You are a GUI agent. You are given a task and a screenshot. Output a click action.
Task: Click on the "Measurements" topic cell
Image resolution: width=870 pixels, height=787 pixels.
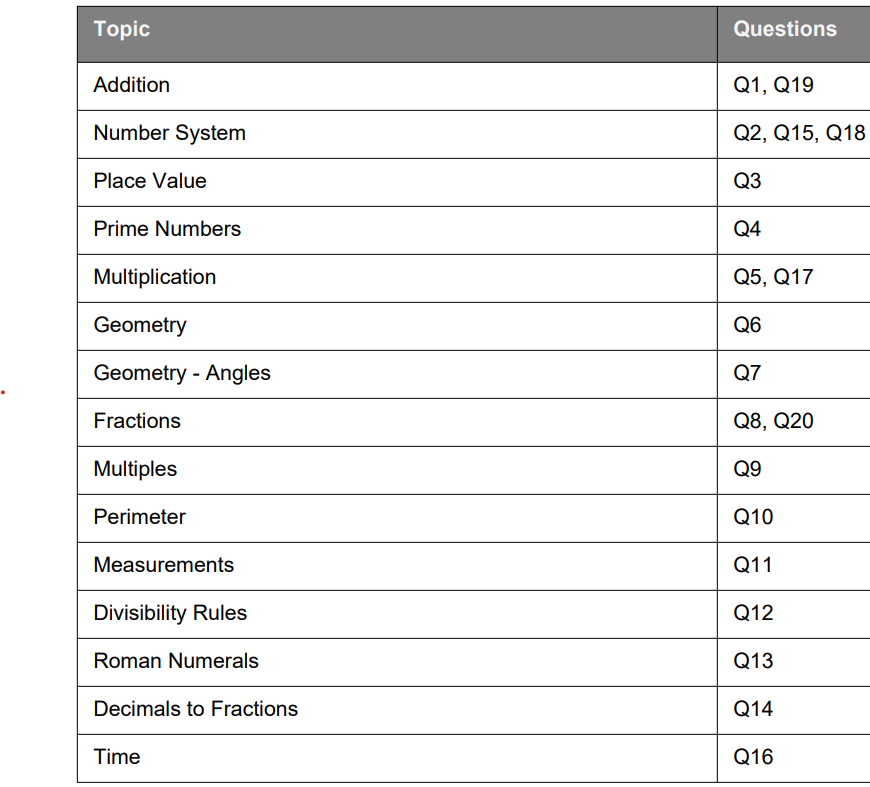tap(163, 565)
